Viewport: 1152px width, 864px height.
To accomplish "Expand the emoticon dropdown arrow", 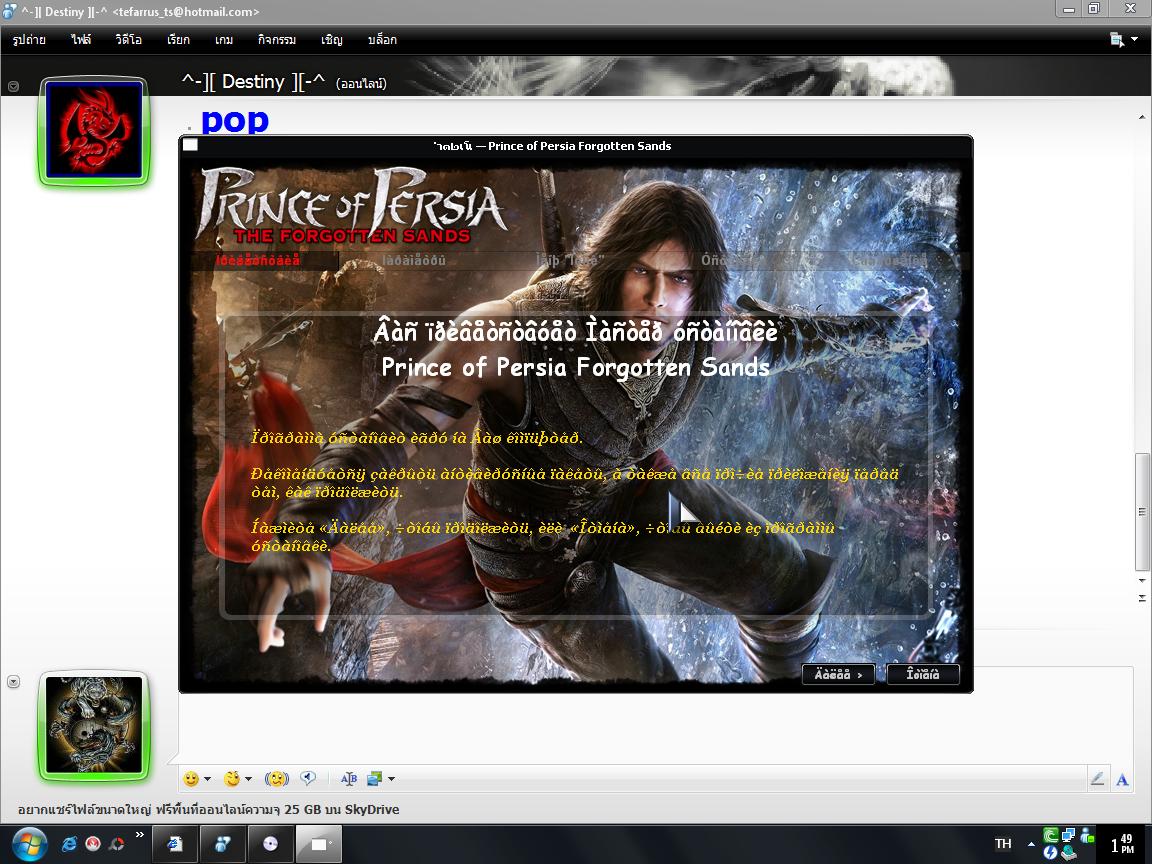I will (207, 779).
